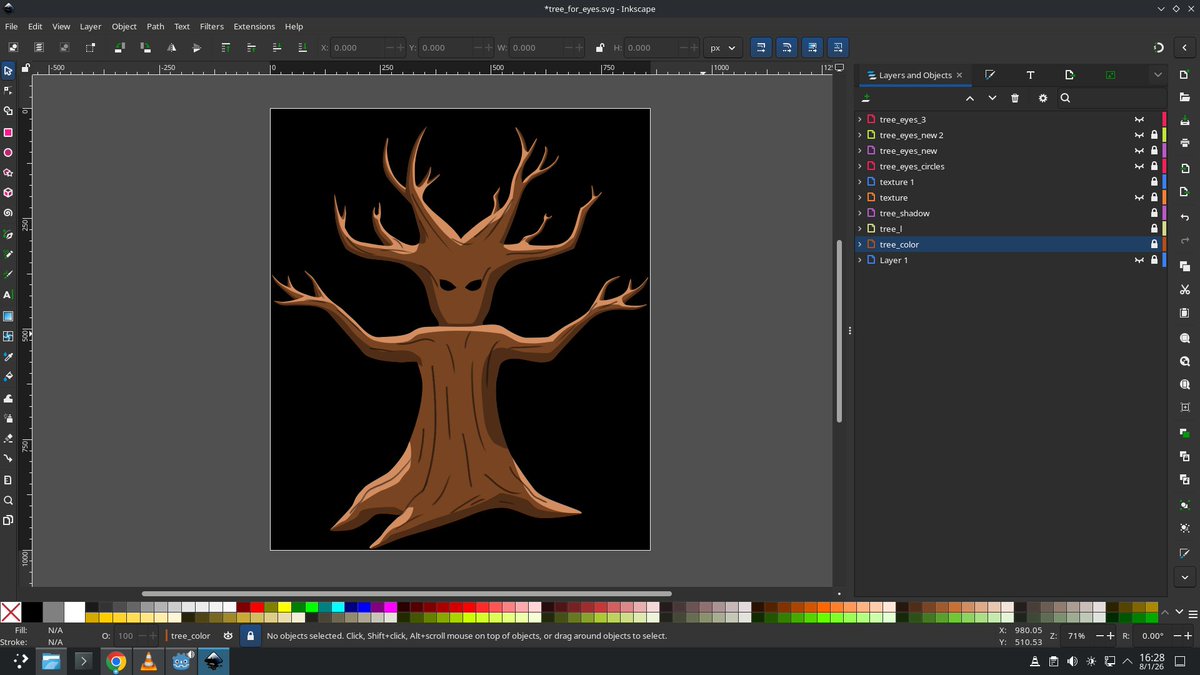Select the 3D Box tool
The image size is (1200, 675).
click(8, 193)
